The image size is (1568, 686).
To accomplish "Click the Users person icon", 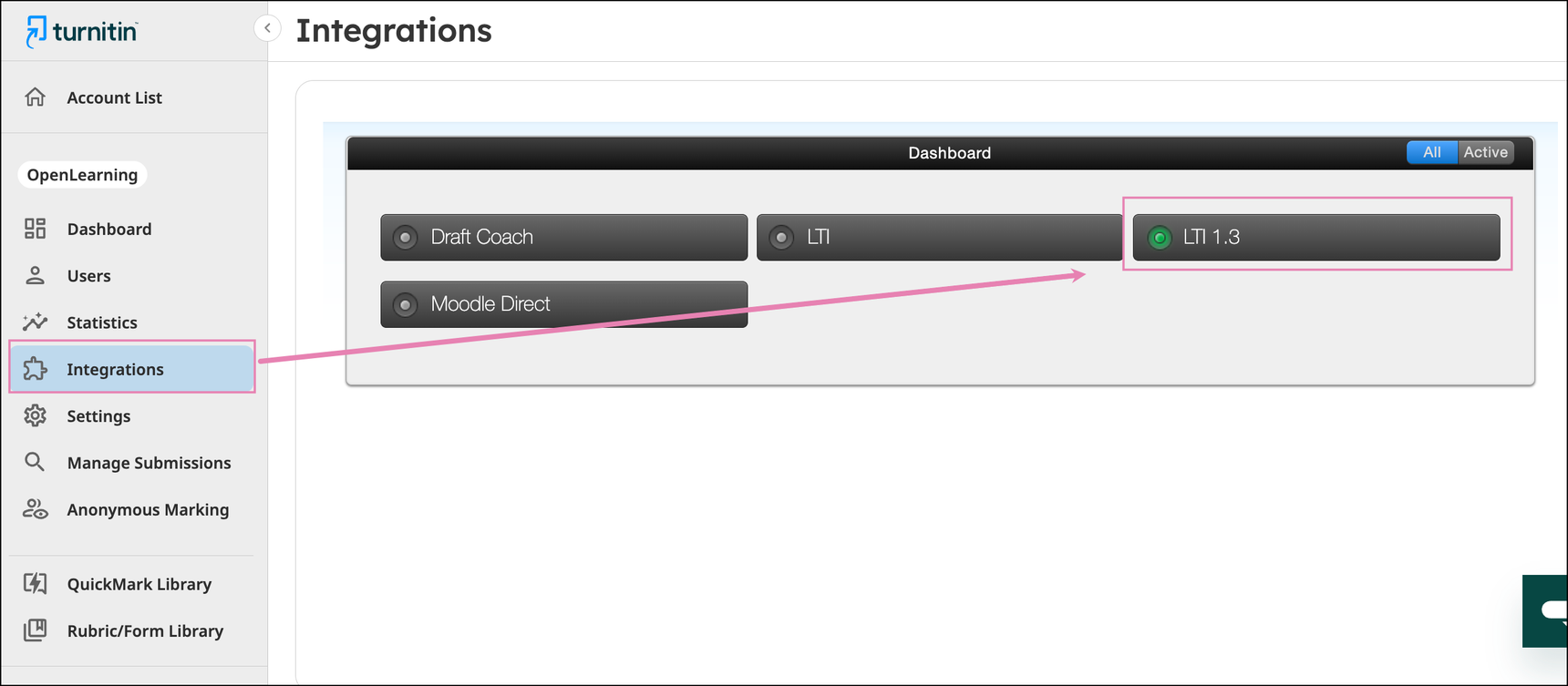I will click(36, 275).
